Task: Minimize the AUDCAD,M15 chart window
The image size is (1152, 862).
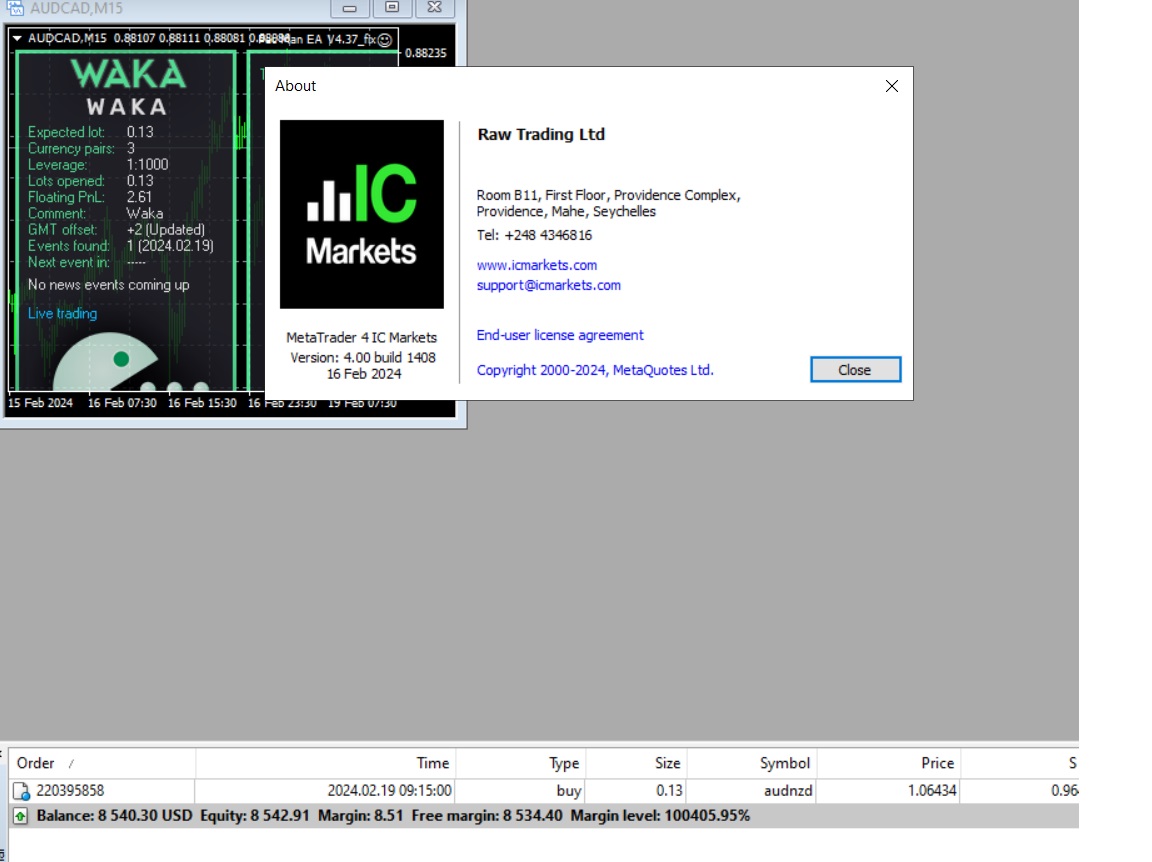Action: click(350, 8)
